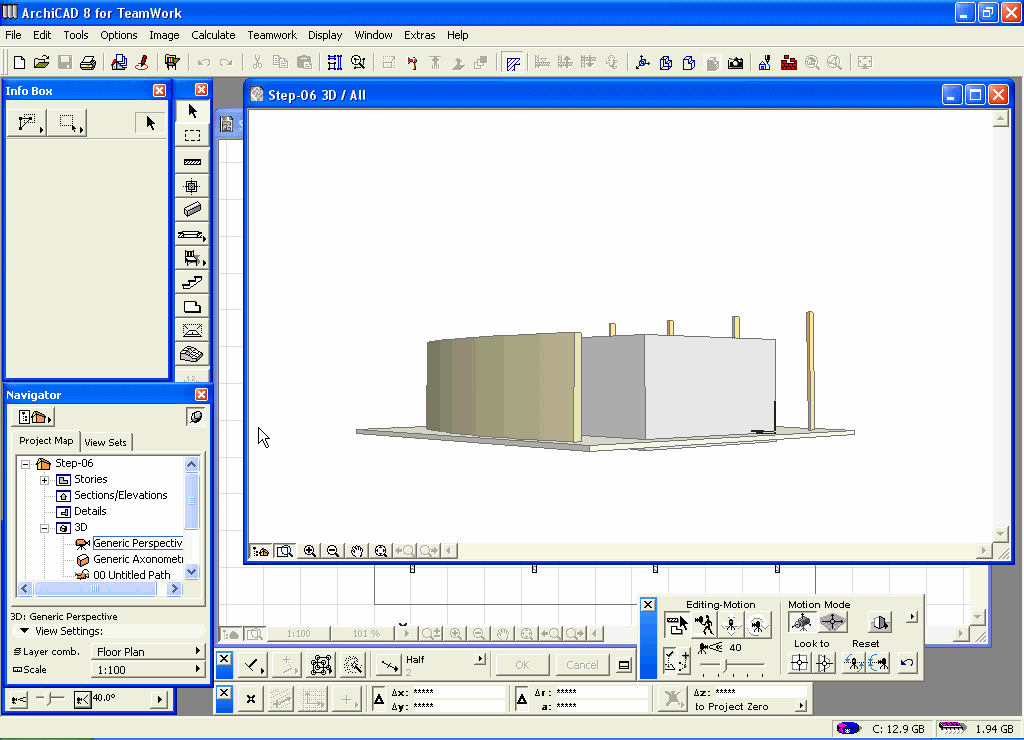Expand the Stories tree node
This screenshot has height=740, width=1024.
pos(45,480)
